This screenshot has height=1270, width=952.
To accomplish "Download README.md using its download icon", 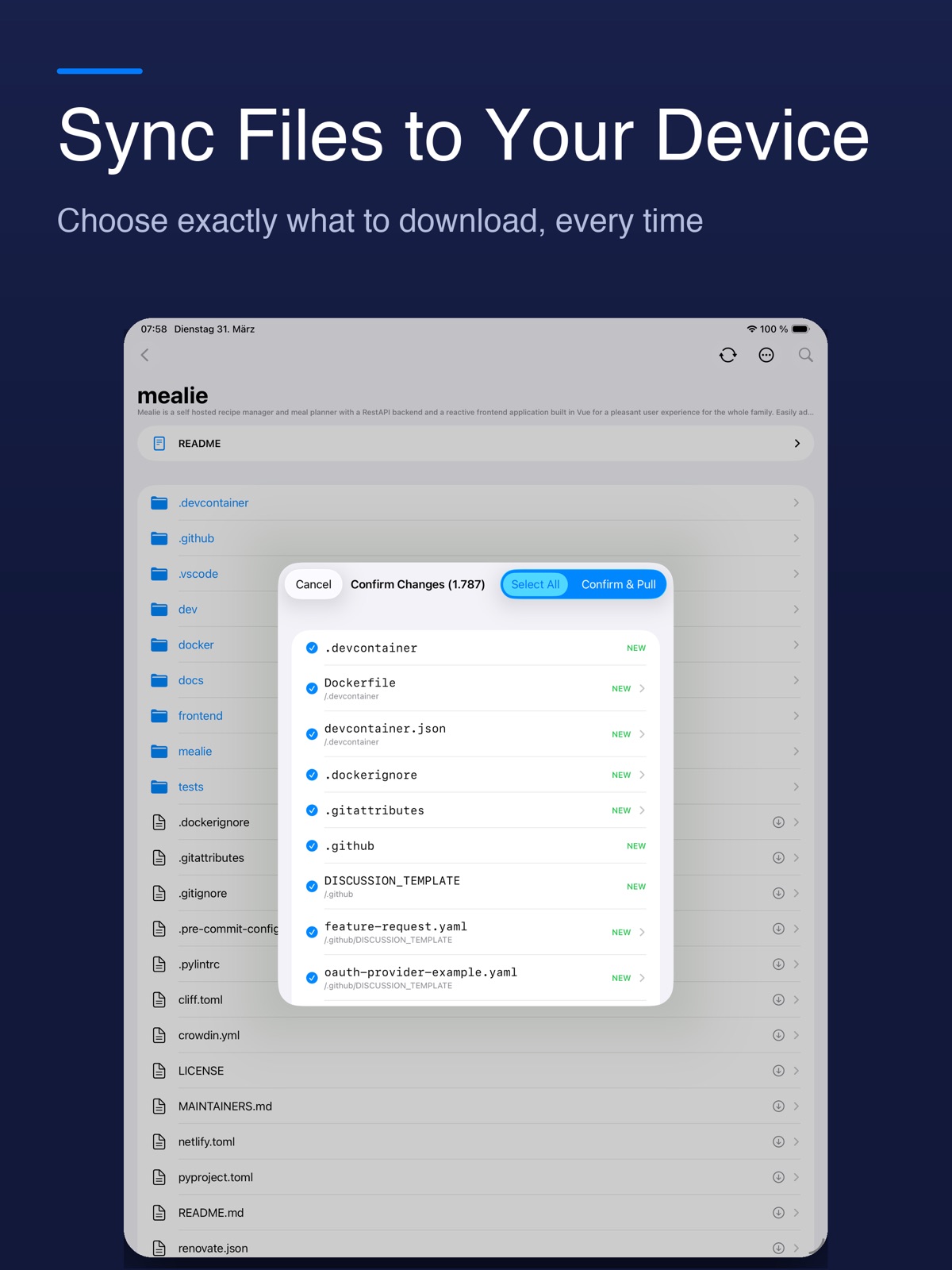I will tap(778, 1212).
